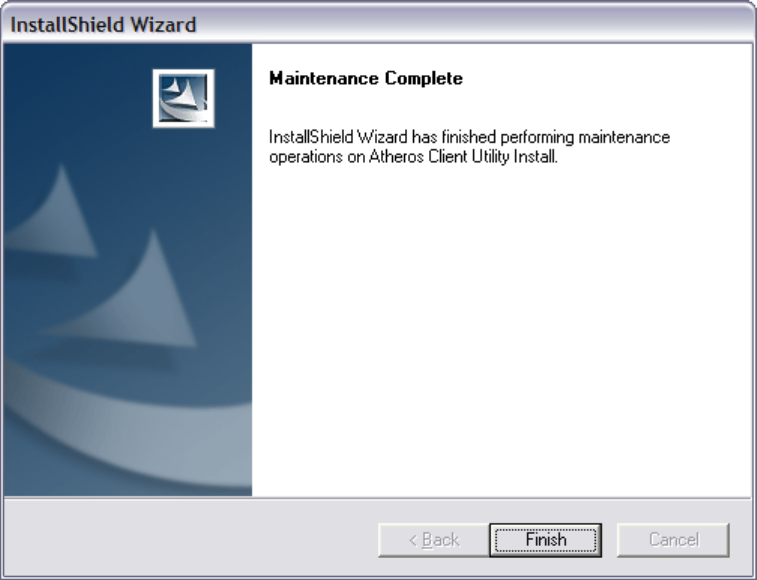
Task: Click the disabled Cancel button
Action: [x=673, y=540]
